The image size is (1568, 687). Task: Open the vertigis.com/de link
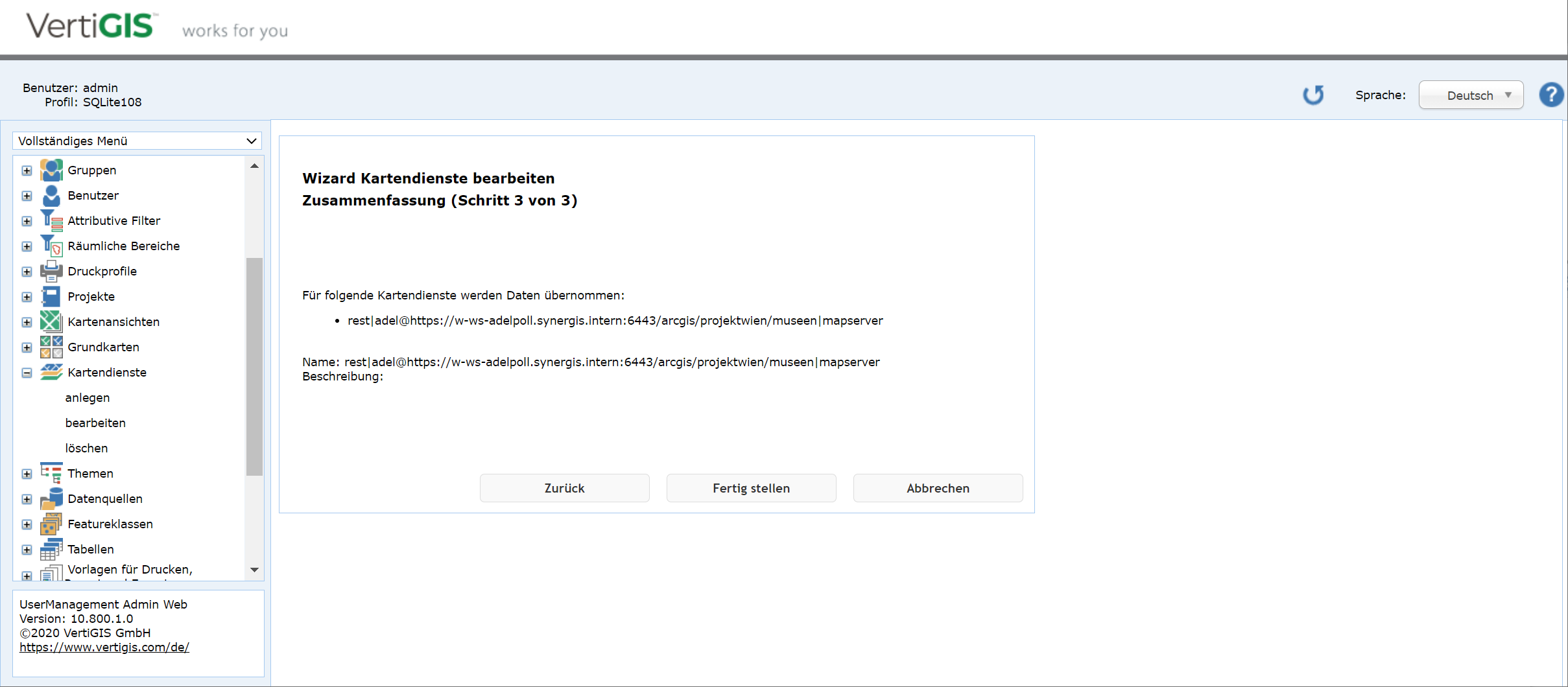pos(104,647)
